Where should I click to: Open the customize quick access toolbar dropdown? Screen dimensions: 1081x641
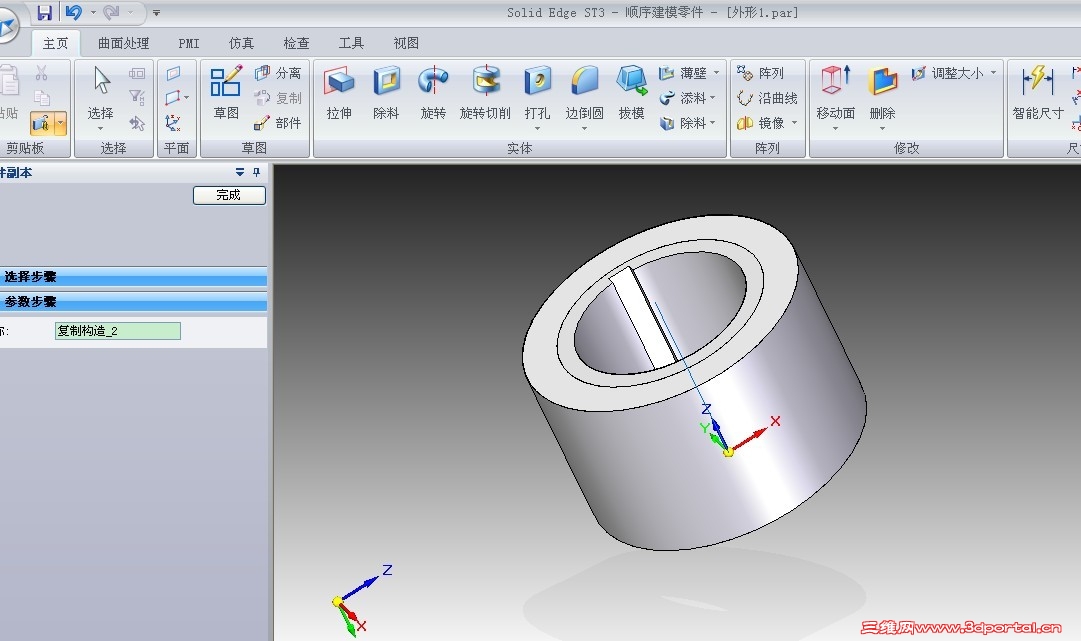(156, 12)
